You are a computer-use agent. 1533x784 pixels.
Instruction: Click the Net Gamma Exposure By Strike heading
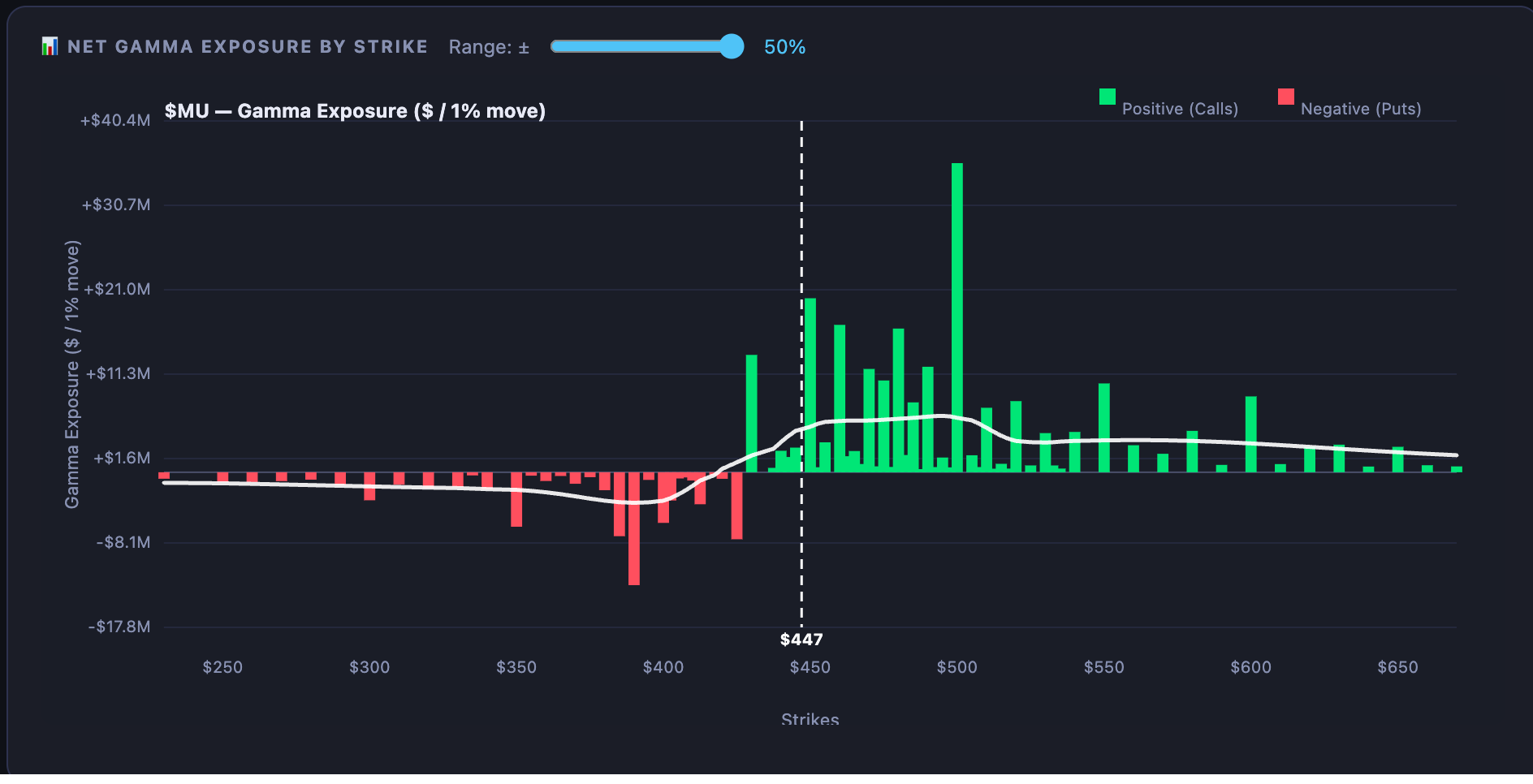pos(248,46)
